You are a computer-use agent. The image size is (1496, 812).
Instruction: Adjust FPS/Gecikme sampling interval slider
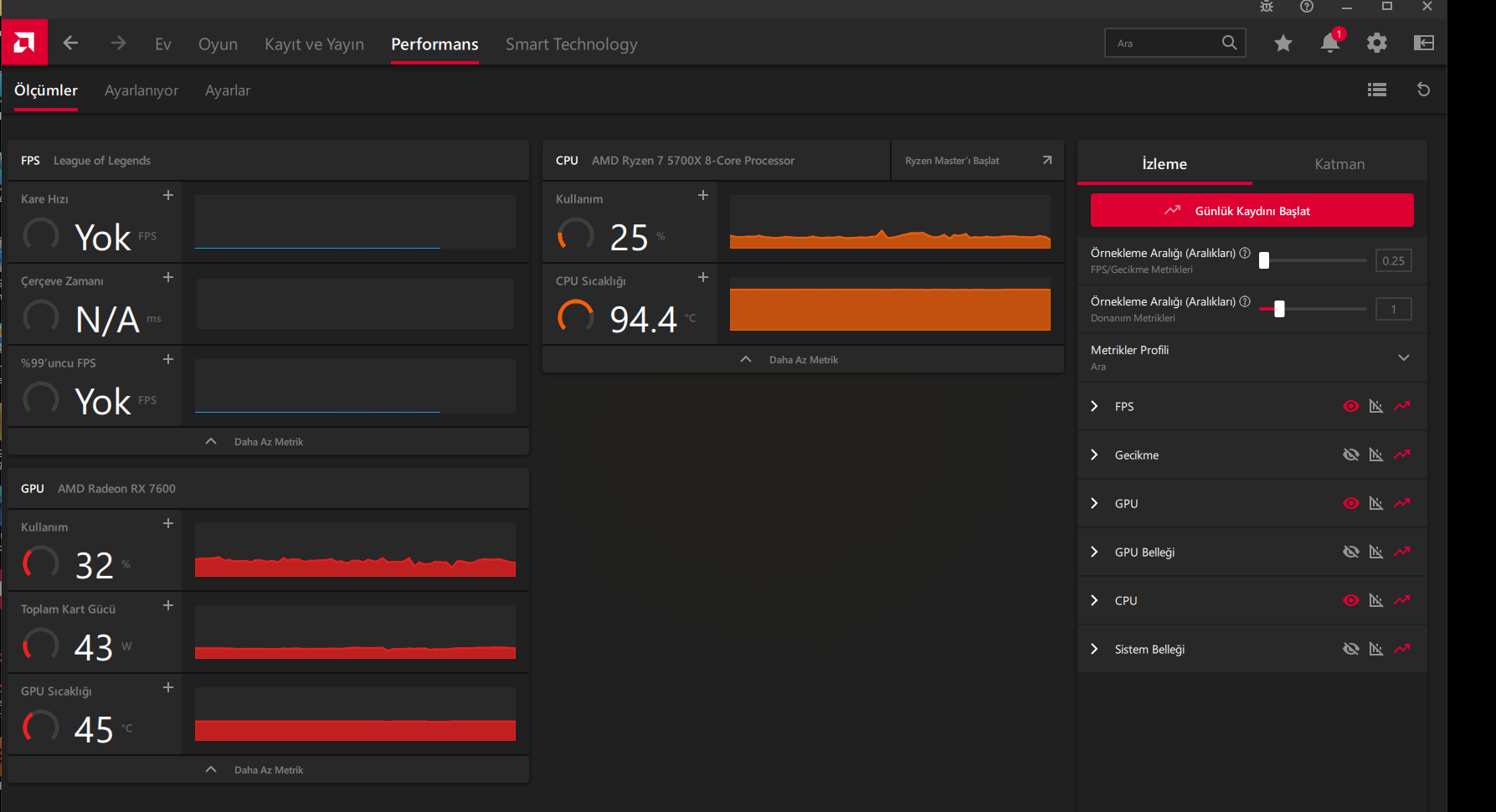click(x=1312, y=260)
